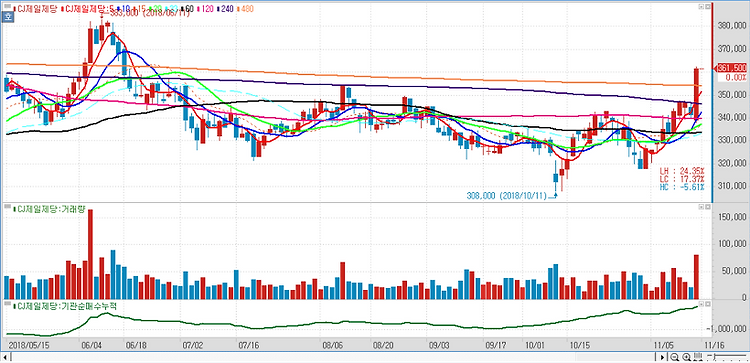Click the zoom in magnifier icon

click(686, 357)
